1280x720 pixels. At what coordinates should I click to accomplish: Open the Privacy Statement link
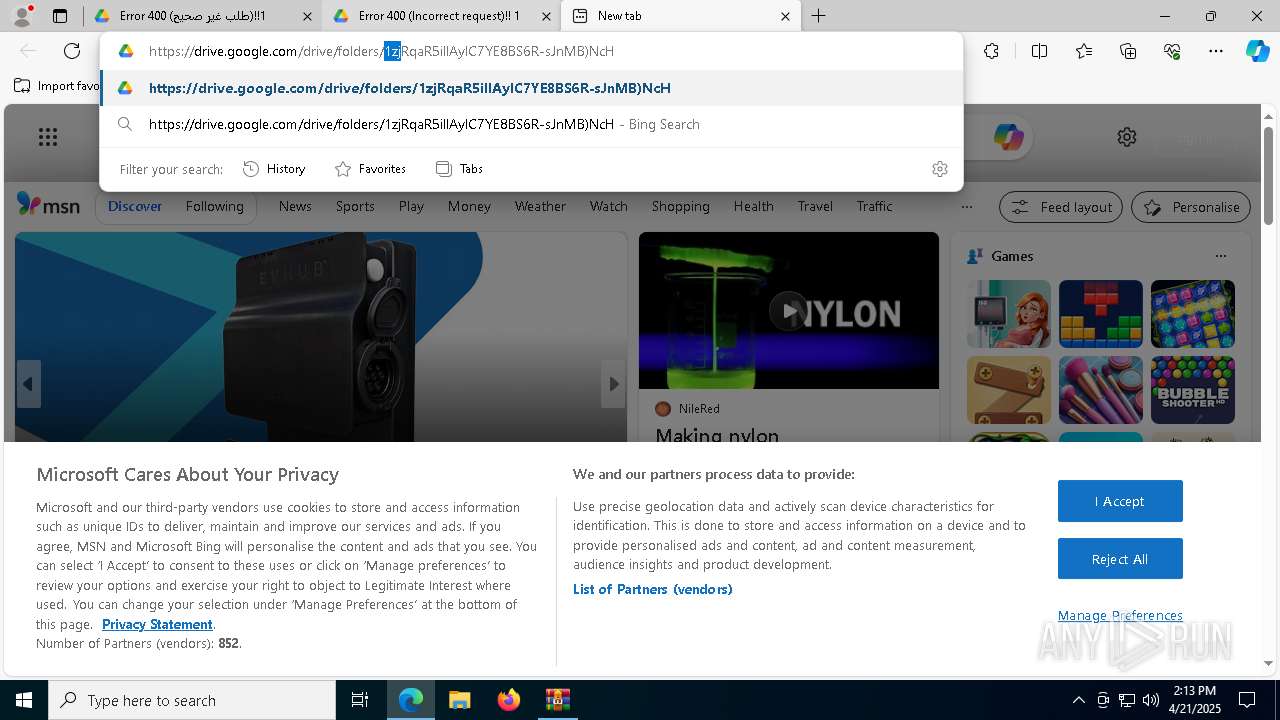157,624
